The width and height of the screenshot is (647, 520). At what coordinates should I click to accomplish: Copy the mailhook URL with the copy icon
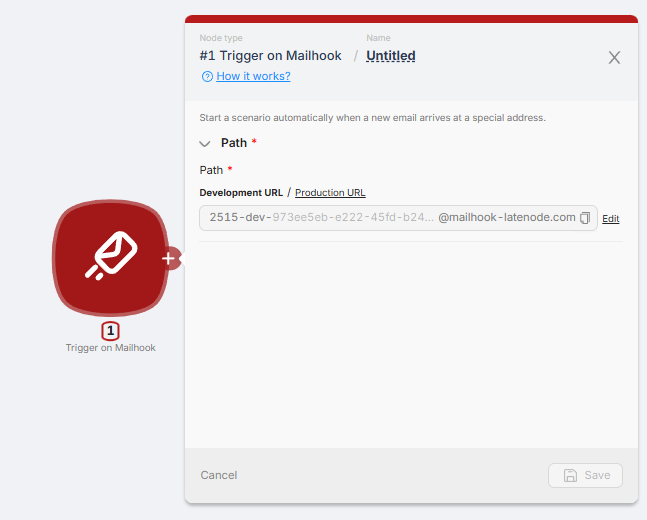point(585,218)
